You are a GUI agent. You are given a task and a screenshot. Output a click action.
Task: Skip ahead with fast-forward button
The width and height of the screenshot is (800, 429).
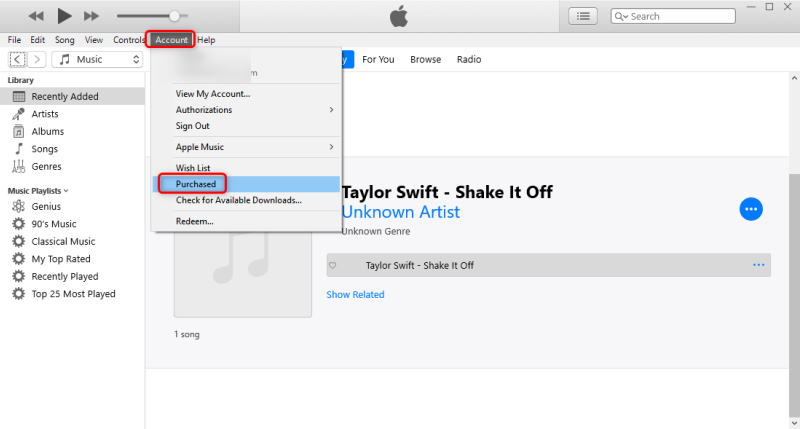91,16
